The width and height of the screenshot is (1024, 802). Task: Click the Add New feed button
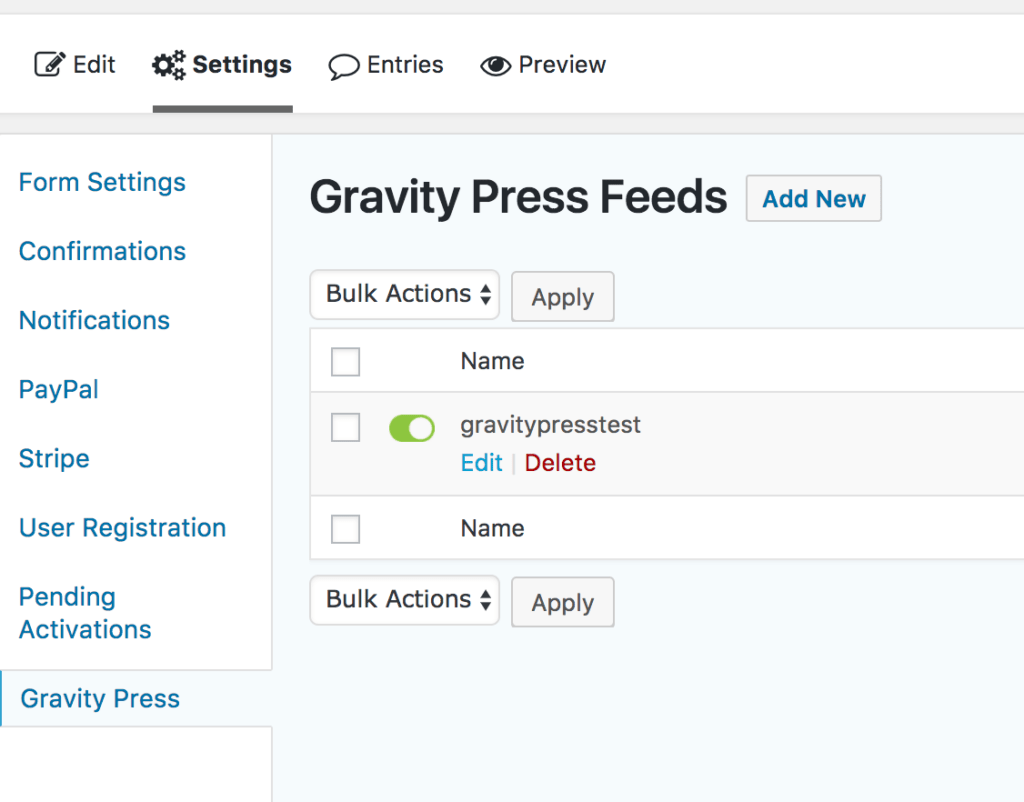(814, 199)
